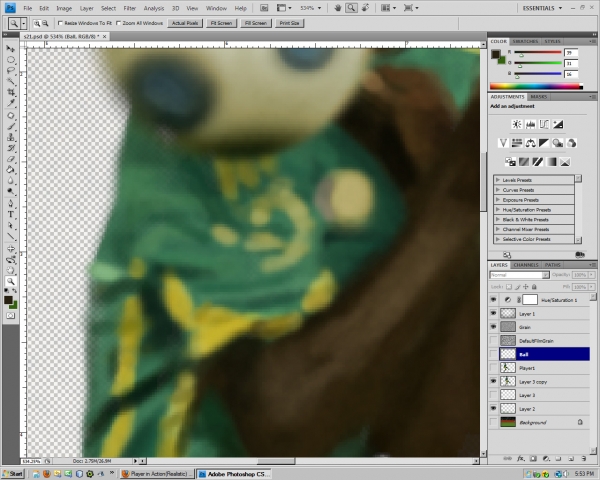Open the Filter menu
600x480 pixels.
pos(130,8)
